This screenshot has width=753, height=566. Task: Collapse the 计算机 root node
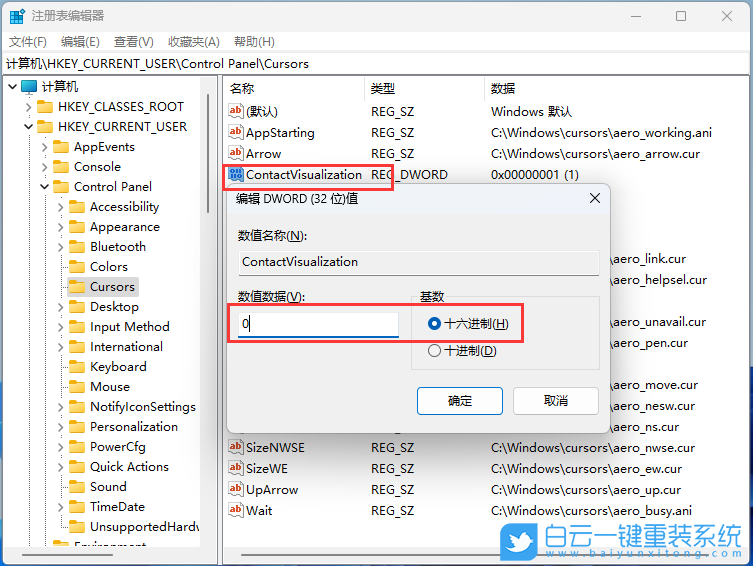click(x=12, y=87)
